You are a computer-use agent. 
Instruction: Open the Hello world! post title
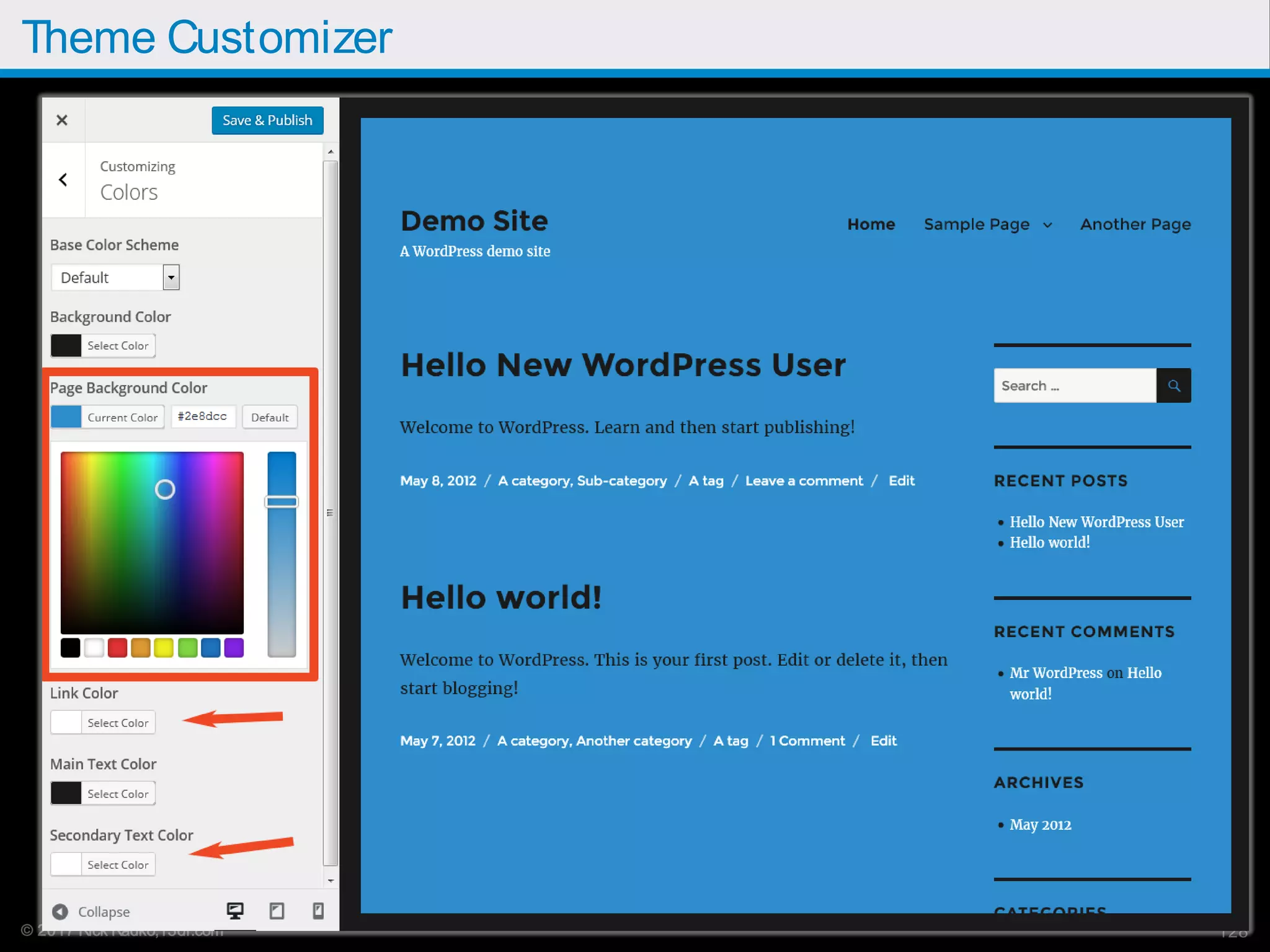click(x=501, y=597)
